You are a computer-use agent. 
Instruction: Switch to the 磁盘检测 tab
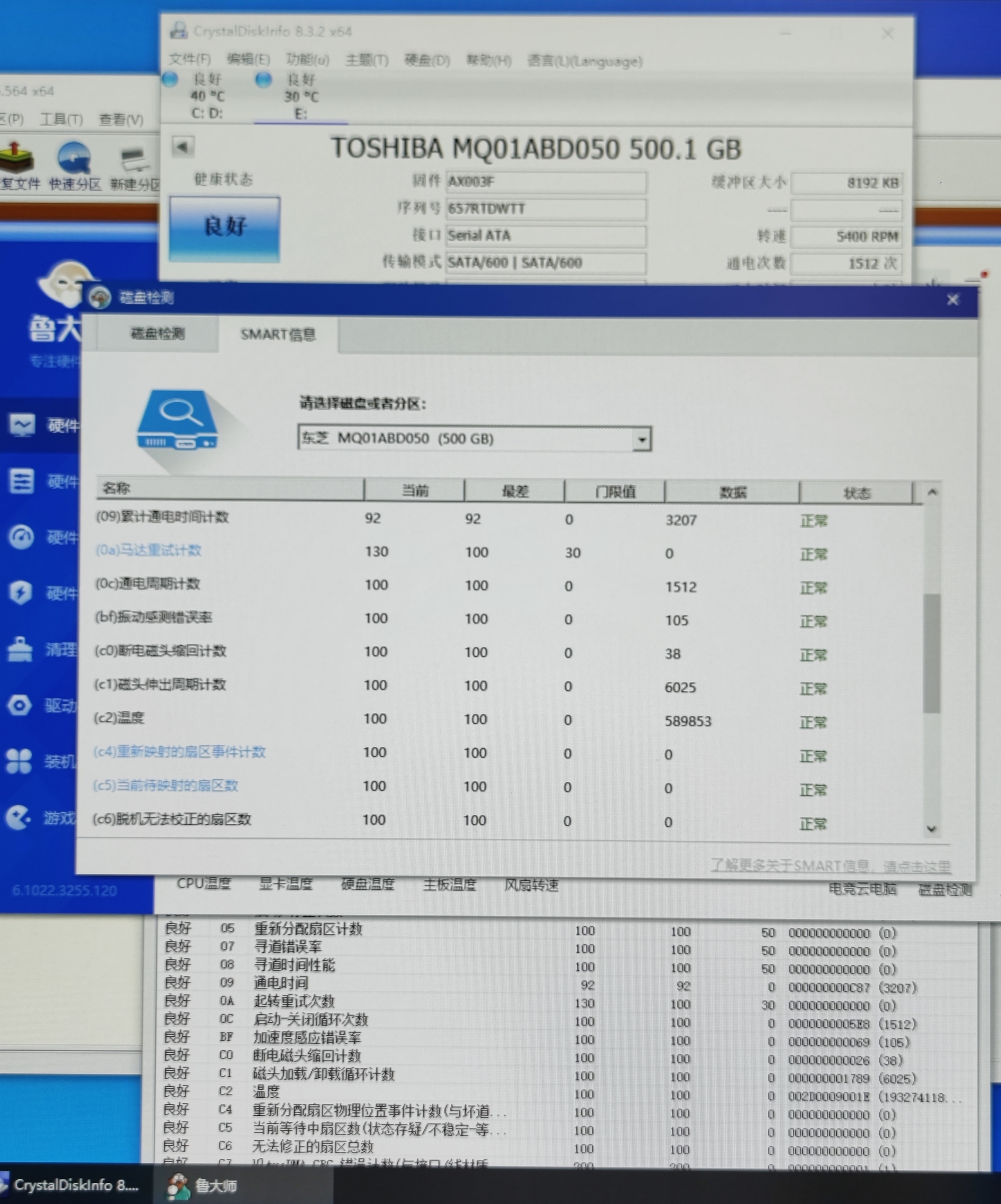click(158, 333)
